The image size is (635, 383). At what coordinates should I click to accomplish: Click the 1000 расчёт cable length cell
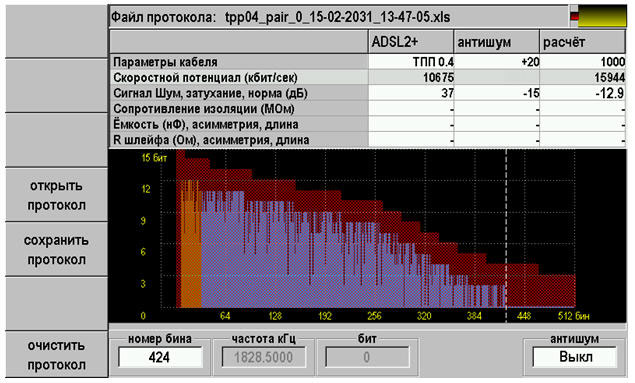pyautogui.click(x=583, y=62)
